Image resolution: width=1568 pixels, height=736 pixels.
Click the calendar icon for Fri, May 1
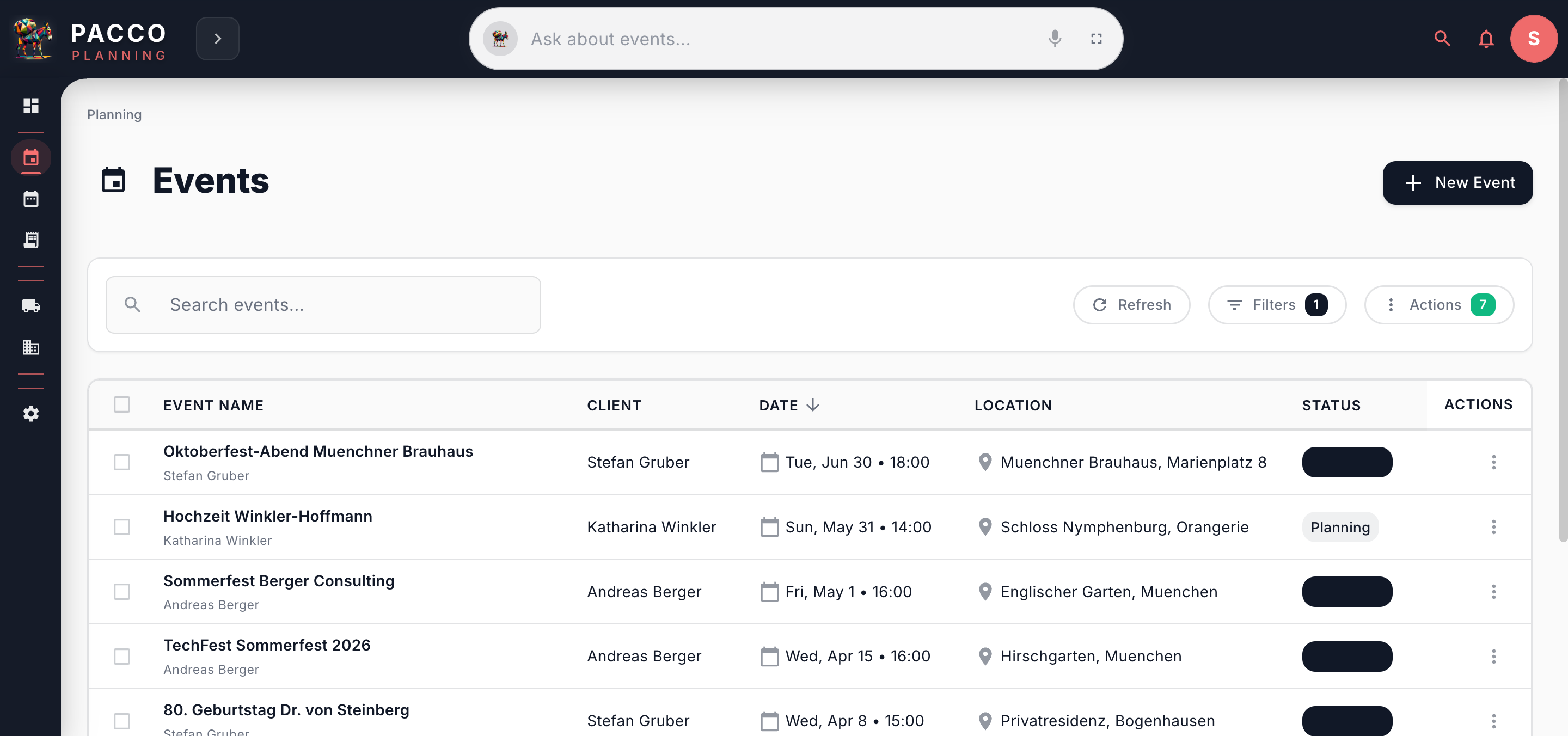click(x=769, y=592)
